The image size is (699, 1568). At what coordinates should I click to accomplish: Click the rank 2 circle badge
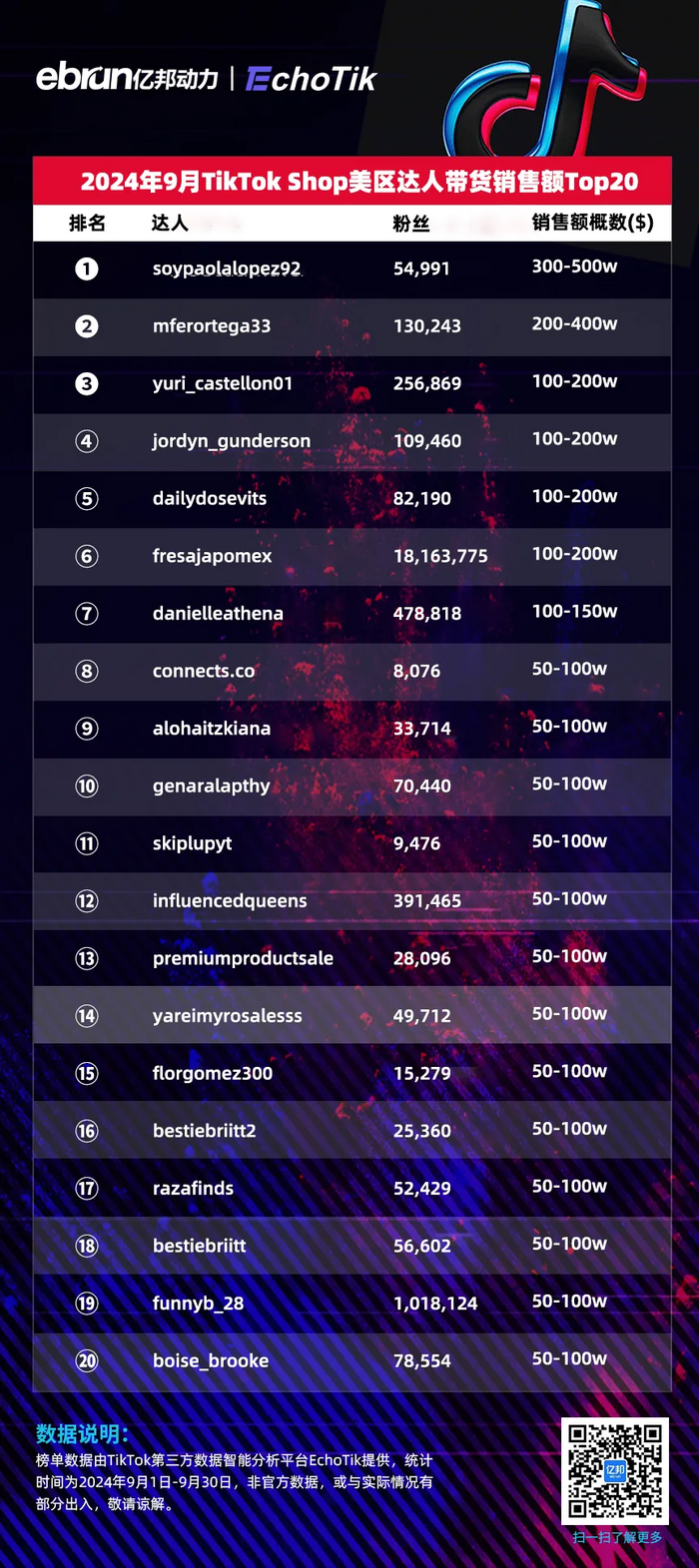pos(87,326)
